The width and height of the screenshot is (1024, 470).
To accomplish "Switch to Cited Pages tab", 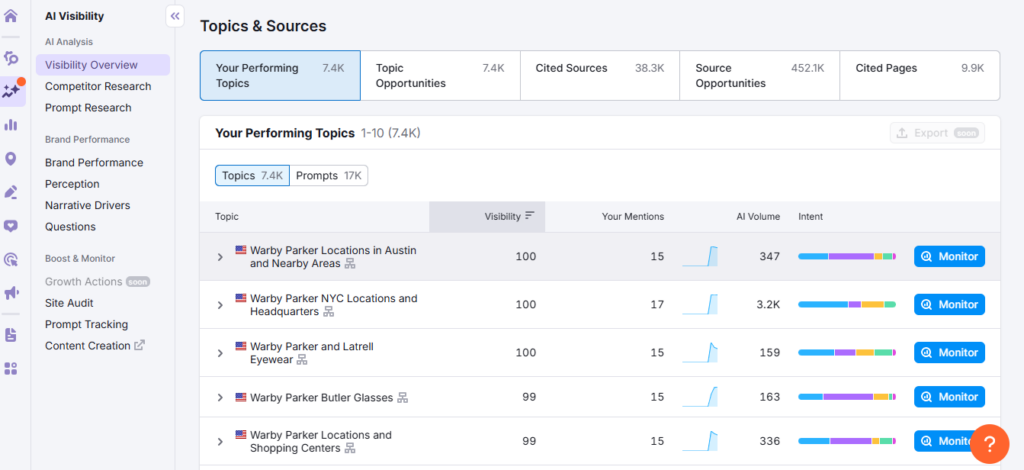I will (x=920, y=76).
